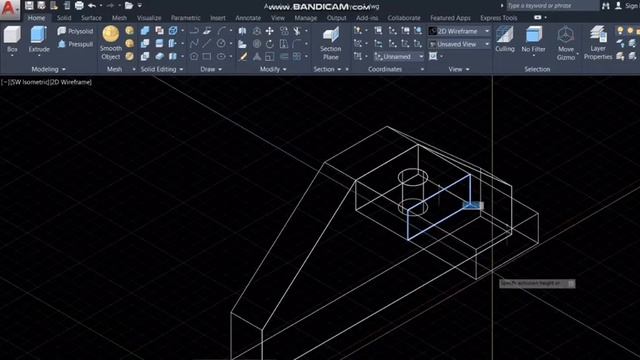Click the Solid Subtract icon
Viewport: 640px width, 360px height.
pos(145,43)
